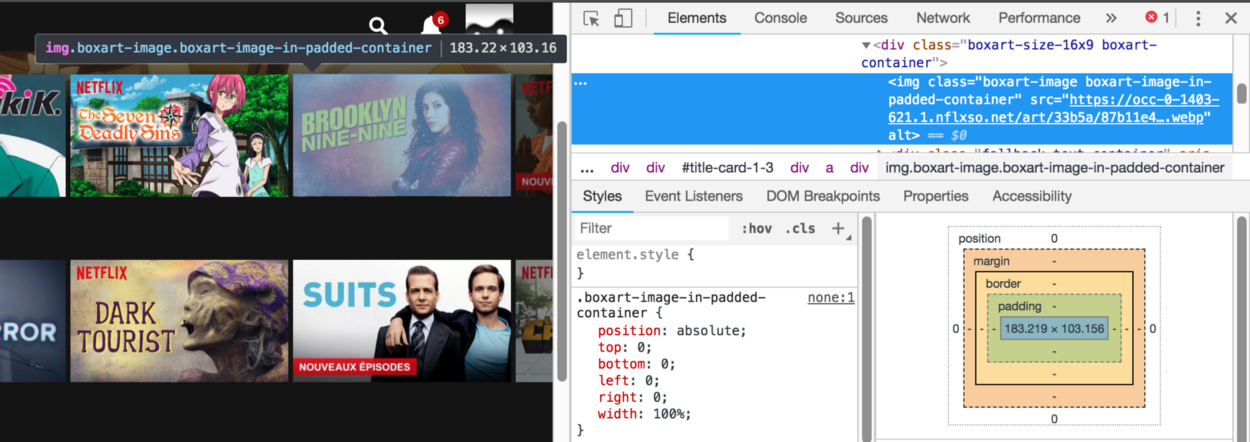The image size is (1250, 442).
Task: Click the box model content size 183.219 × 103.156
Action: tap(1056, 329)
